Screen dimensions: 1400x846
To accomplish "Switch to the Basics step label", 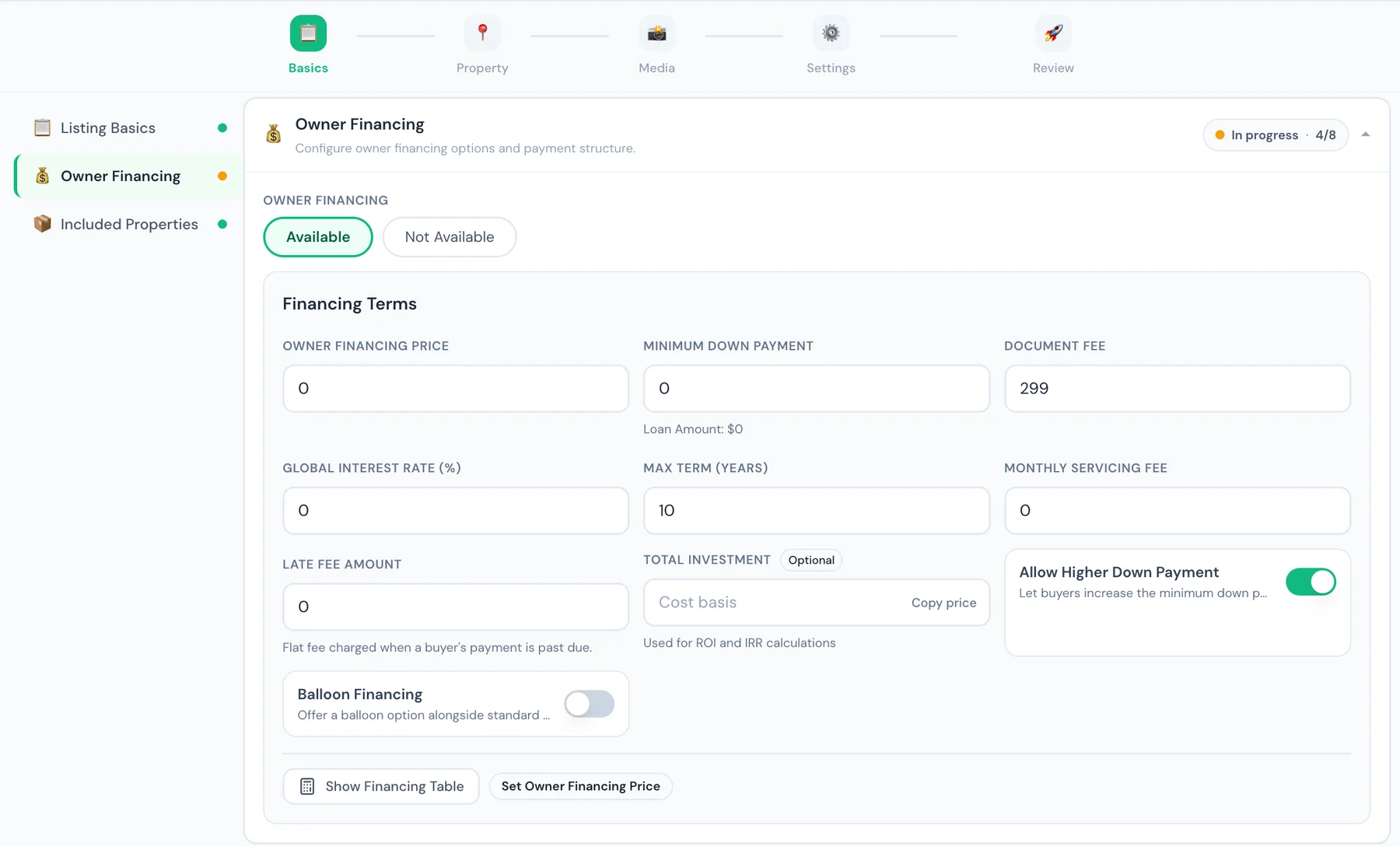I will 308,68.
